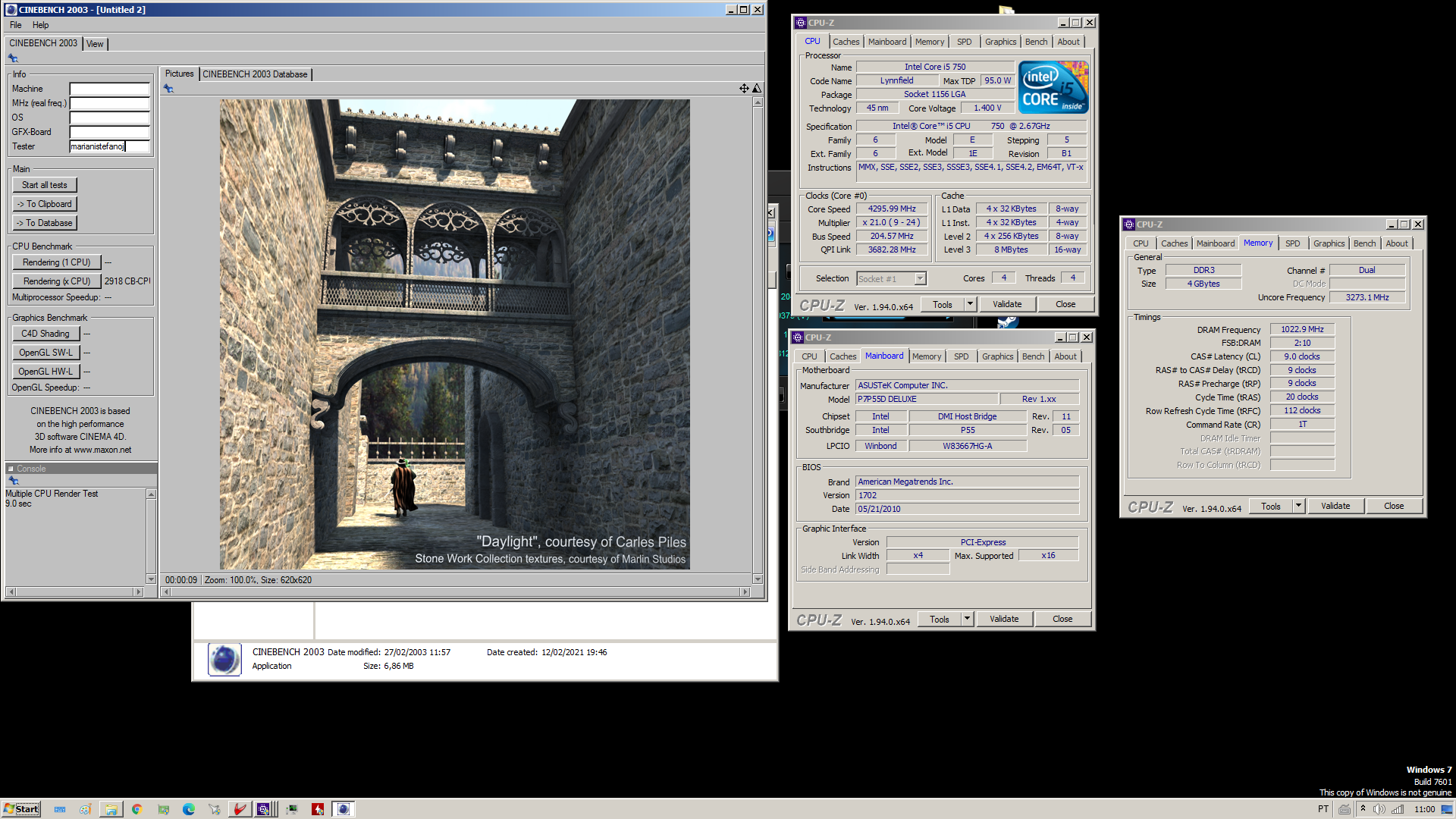Open the on-screen keyboard taskbar icon
Screen dimensions: 1456x819
point(60,809)
